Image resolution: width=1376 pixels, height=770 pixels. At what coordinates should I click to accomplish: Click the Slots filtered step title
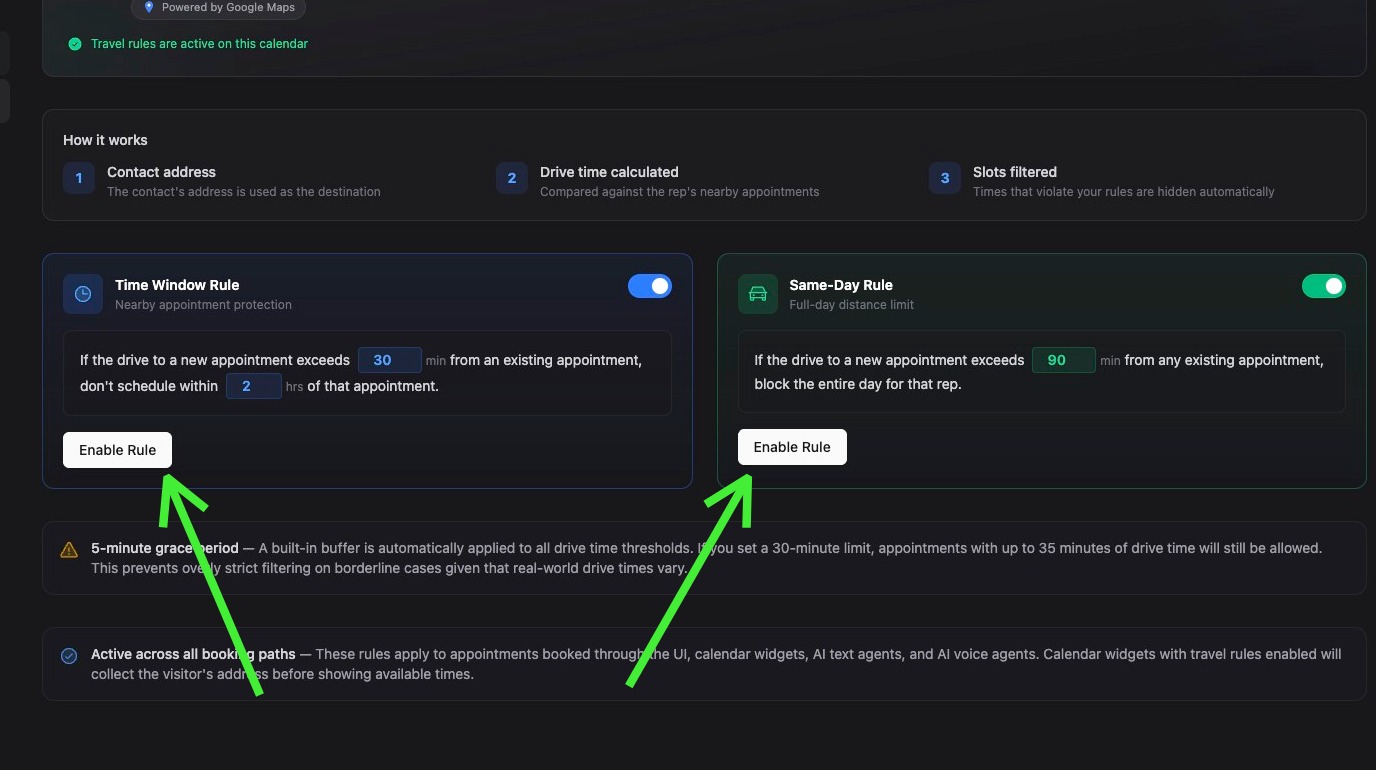tap(1015, 172)
